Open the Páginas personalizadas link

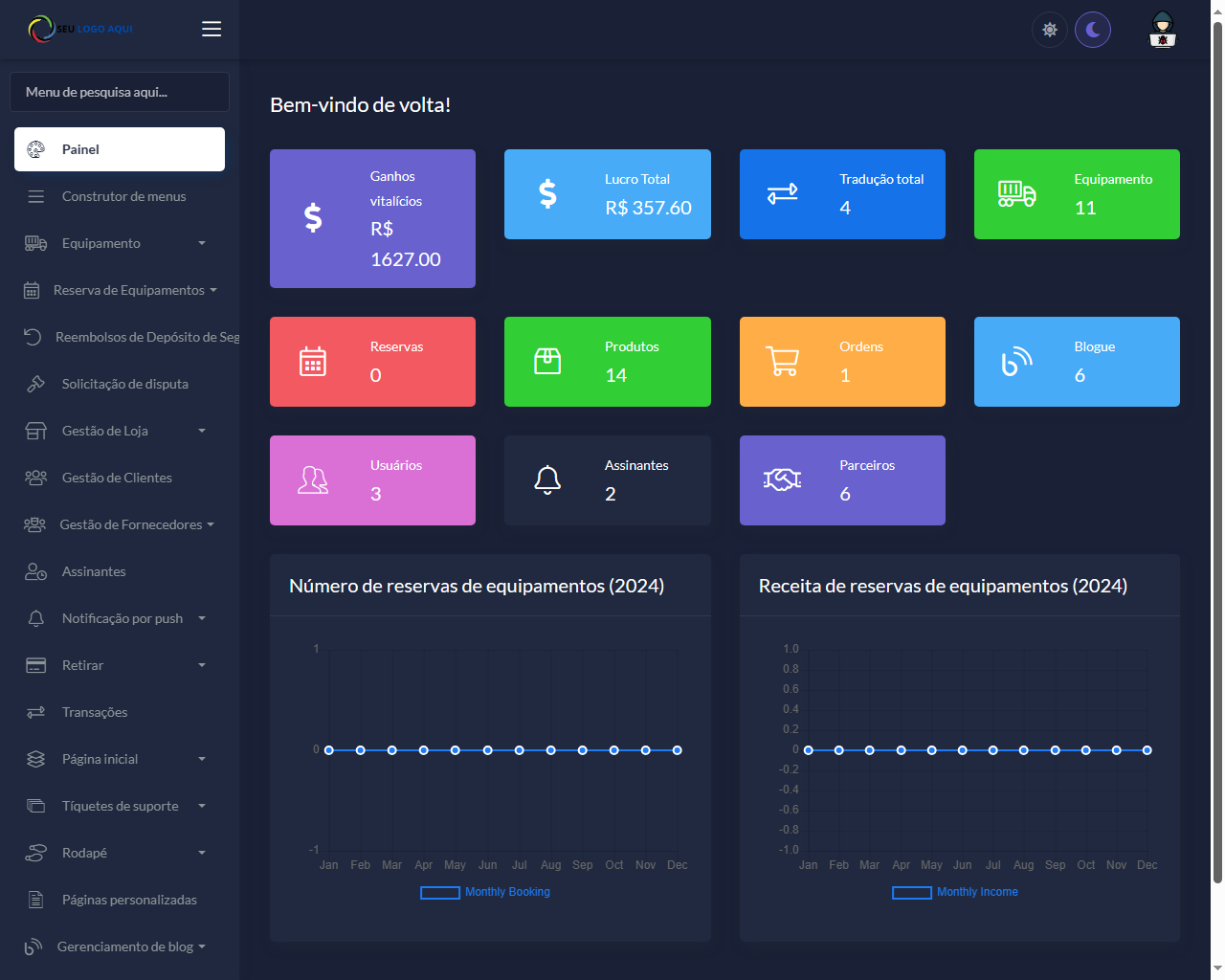click(x=129, y=900)
